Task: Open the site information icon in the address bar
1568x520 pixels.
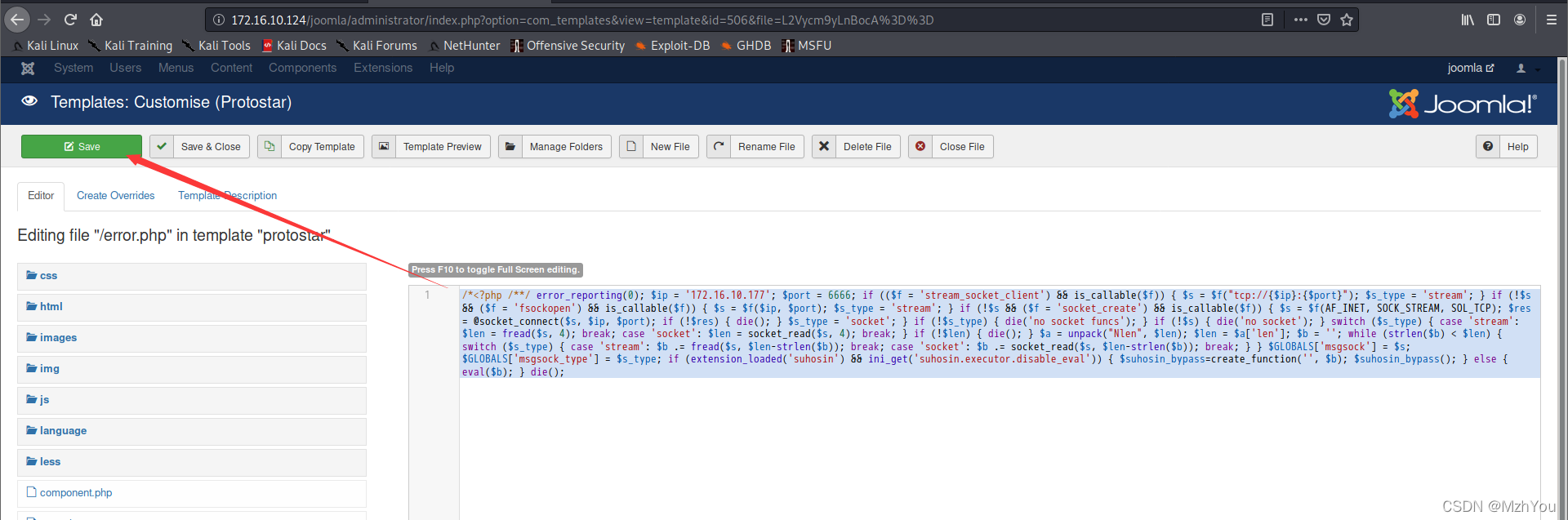Action: 219,20
